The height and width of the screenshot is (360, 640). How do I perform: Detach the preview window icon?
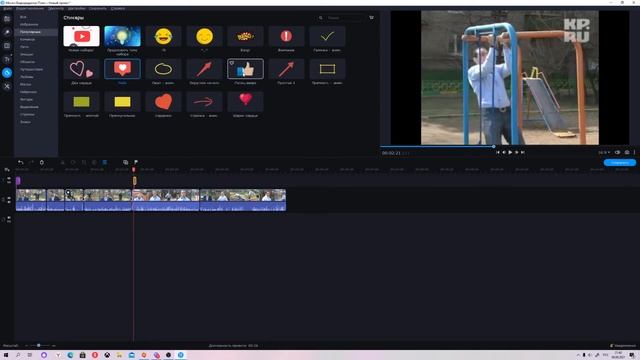(x=618, y=152)
